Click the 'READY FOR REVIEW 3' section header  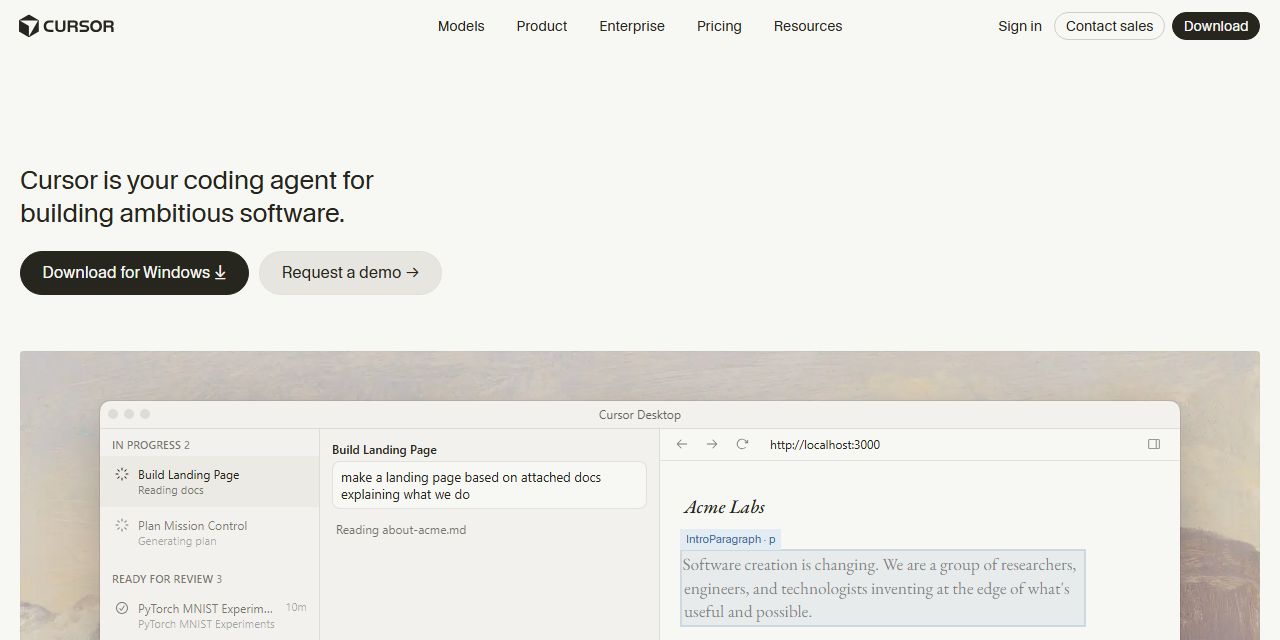tap(167, 579)
